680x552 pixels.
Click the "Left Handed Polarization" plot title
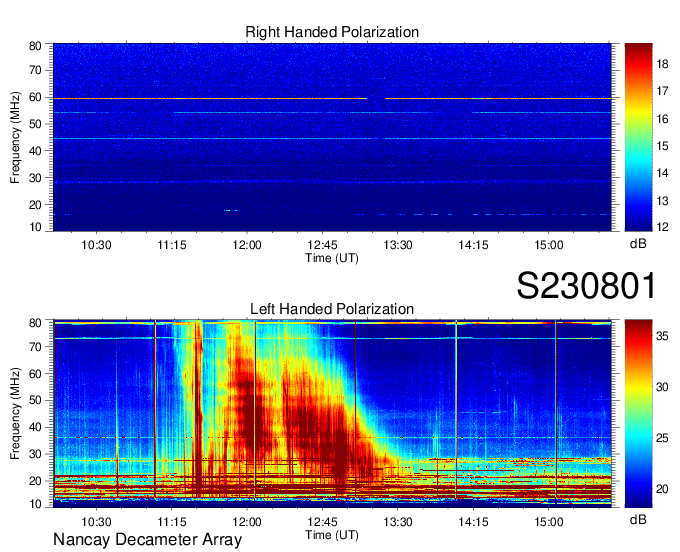pyautogui.click(x=332, y=309)
